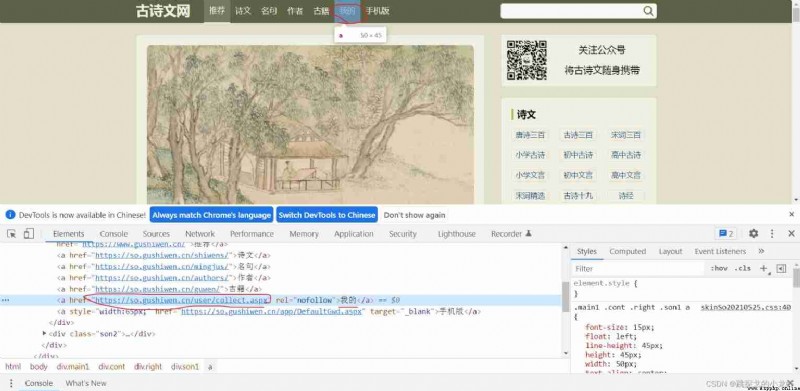
Task: Open 诗文 in the site navigation
Action: pyautogui.click(x=243, y=11)
